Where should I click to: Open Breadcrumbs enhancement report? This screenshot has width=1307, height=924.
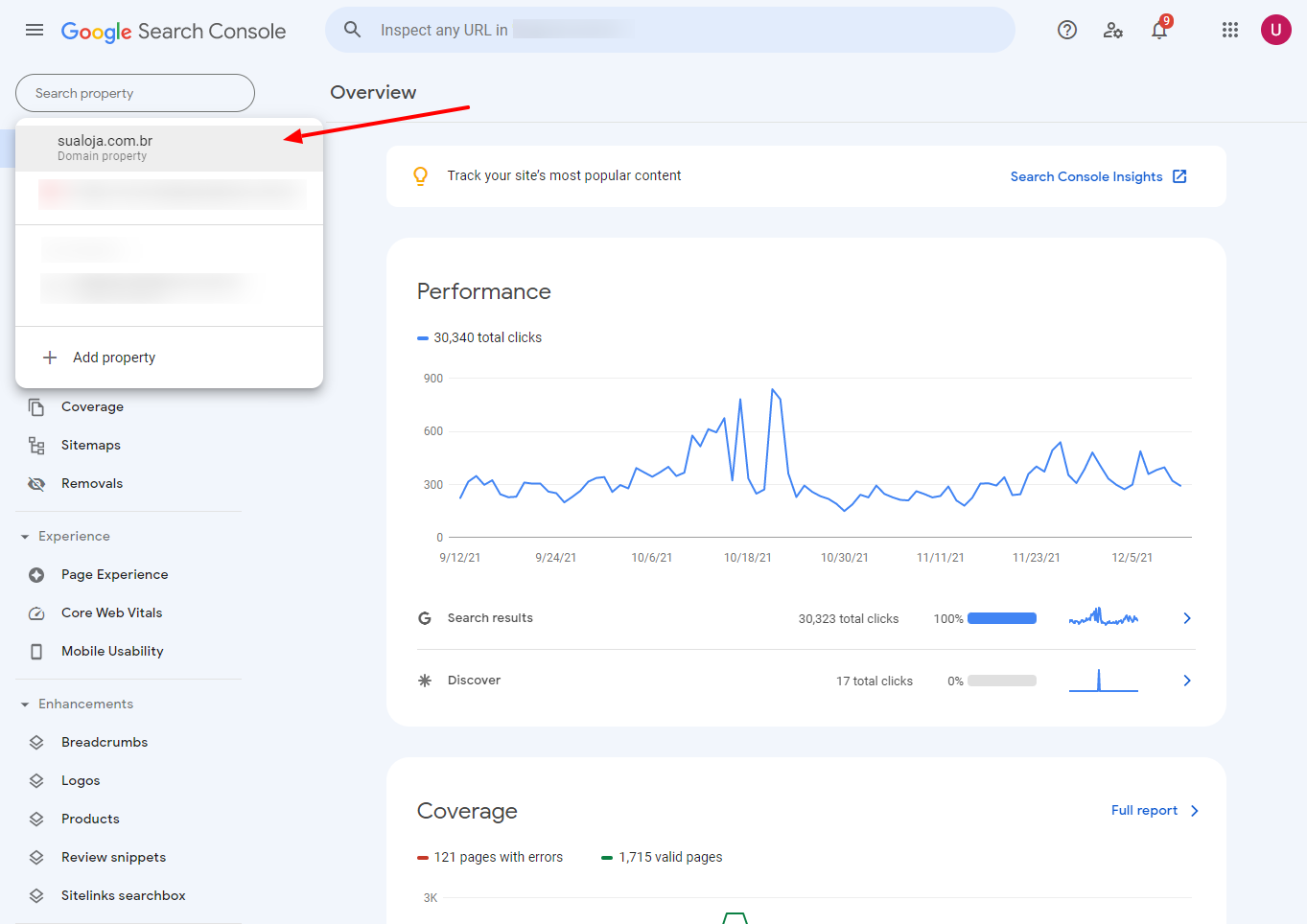105,742
